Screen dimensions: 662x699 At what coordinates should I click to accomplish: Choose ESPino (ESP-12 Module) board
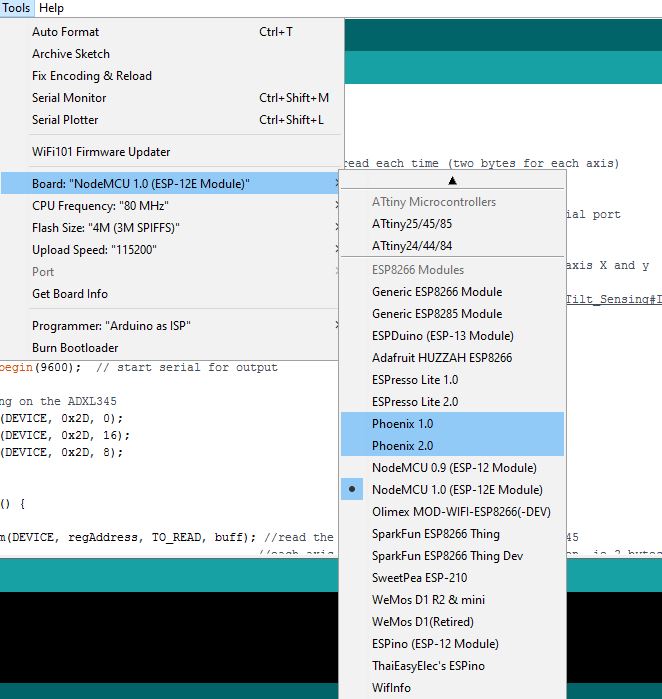point(452,644)
